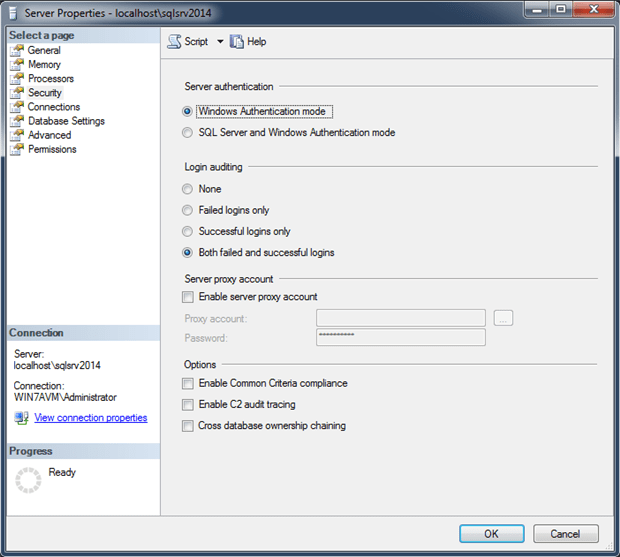Click the Login auditing heading
Viewport: 620px width, 557px height.
click(213, 167)
